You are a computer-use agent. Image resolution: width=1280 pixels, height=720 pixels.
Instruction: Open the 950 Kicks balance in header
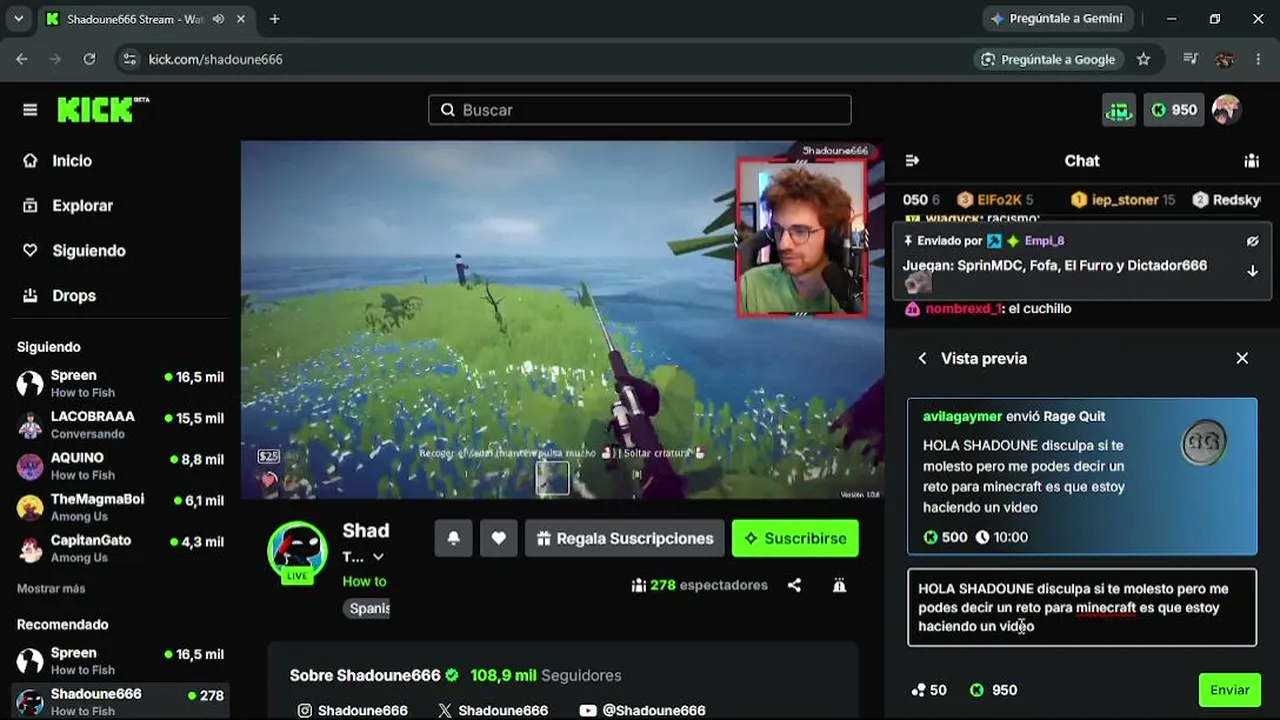(x=1174, y=110)
